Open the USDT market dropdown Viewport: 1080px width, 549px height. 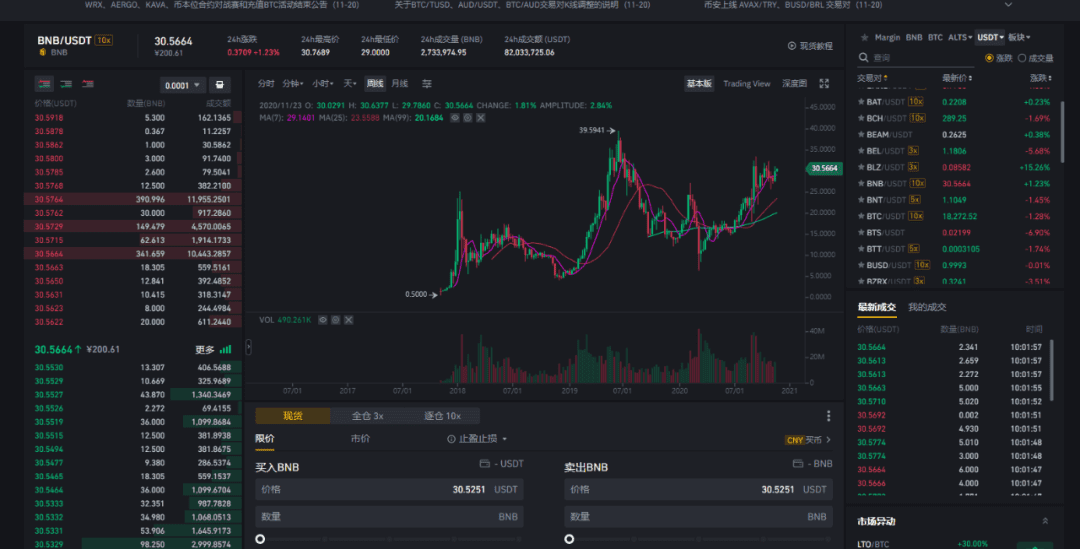(x=990, y=37)
